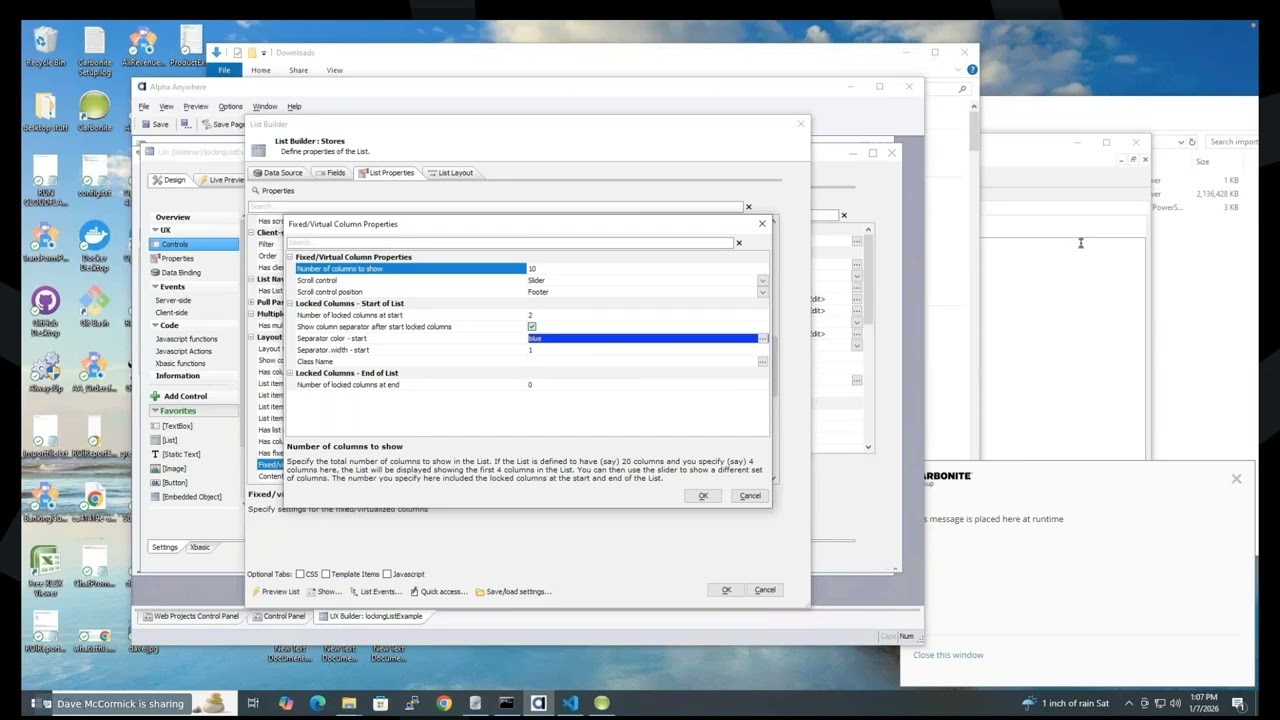Enable the Template Items optional tab checkbox
1280x720 pixels.
[x=326, y=574]
